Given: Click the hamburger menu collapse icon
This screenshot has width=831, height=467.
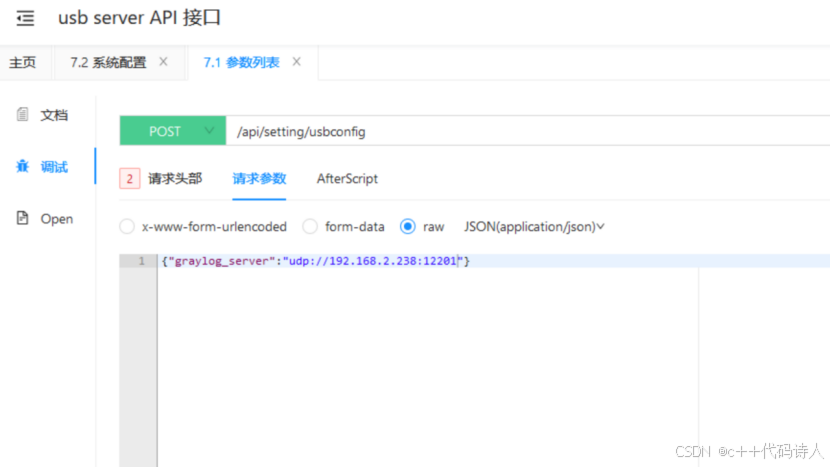Looking at the screenshot, I should coord(25,18).
